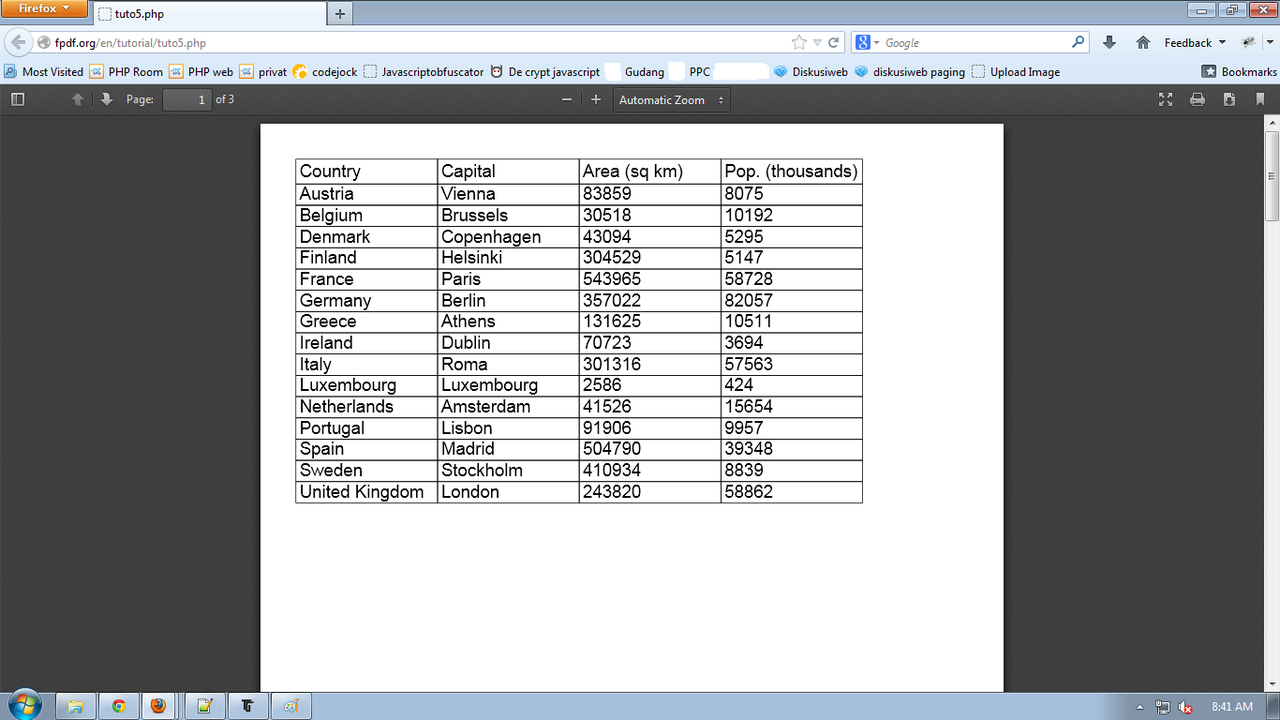Bookmark this page with the star

pyautogui.click(x=799, y=43)
